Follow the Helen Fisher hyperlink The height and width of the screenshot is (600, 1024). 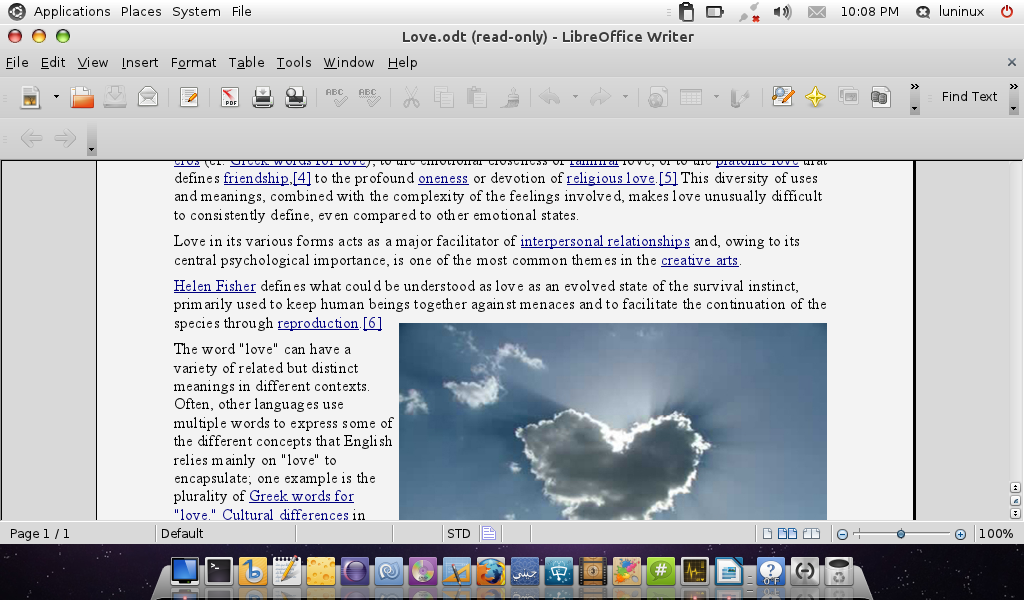pyautogui.click(x=214, y=286)
